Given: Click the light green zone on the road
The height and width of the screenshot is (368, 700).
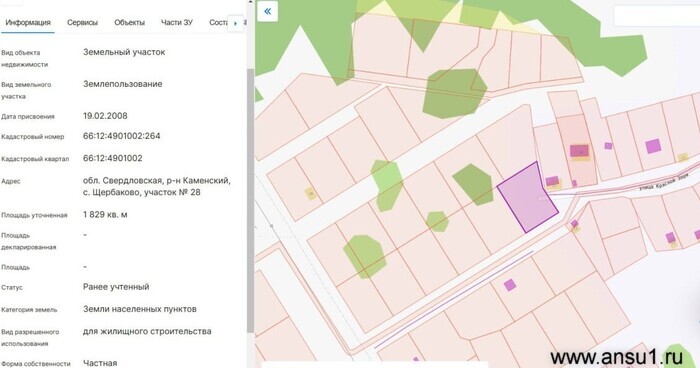Looking at the screenshot, I should pyautogui.click(x=387, y=185).
